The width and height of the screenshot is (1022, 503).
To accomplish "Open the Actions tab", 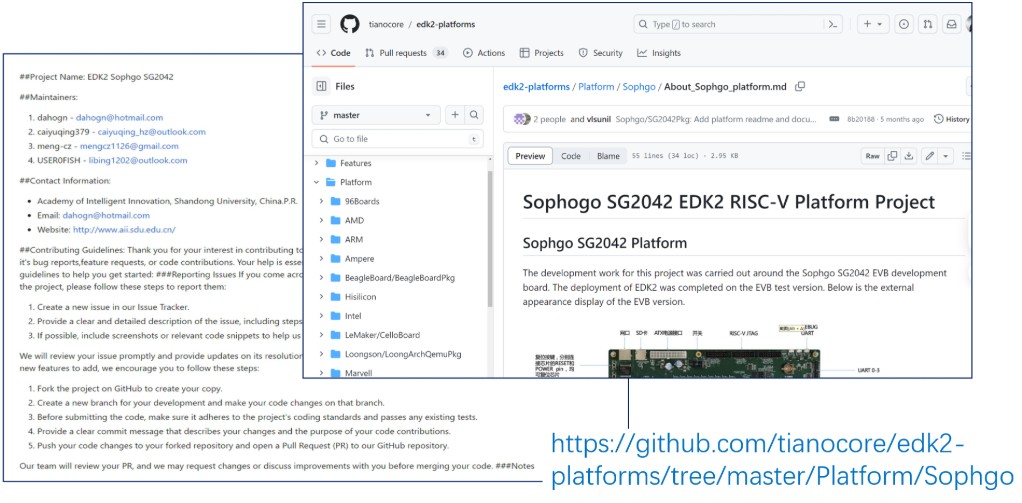I will pos(484,53).
